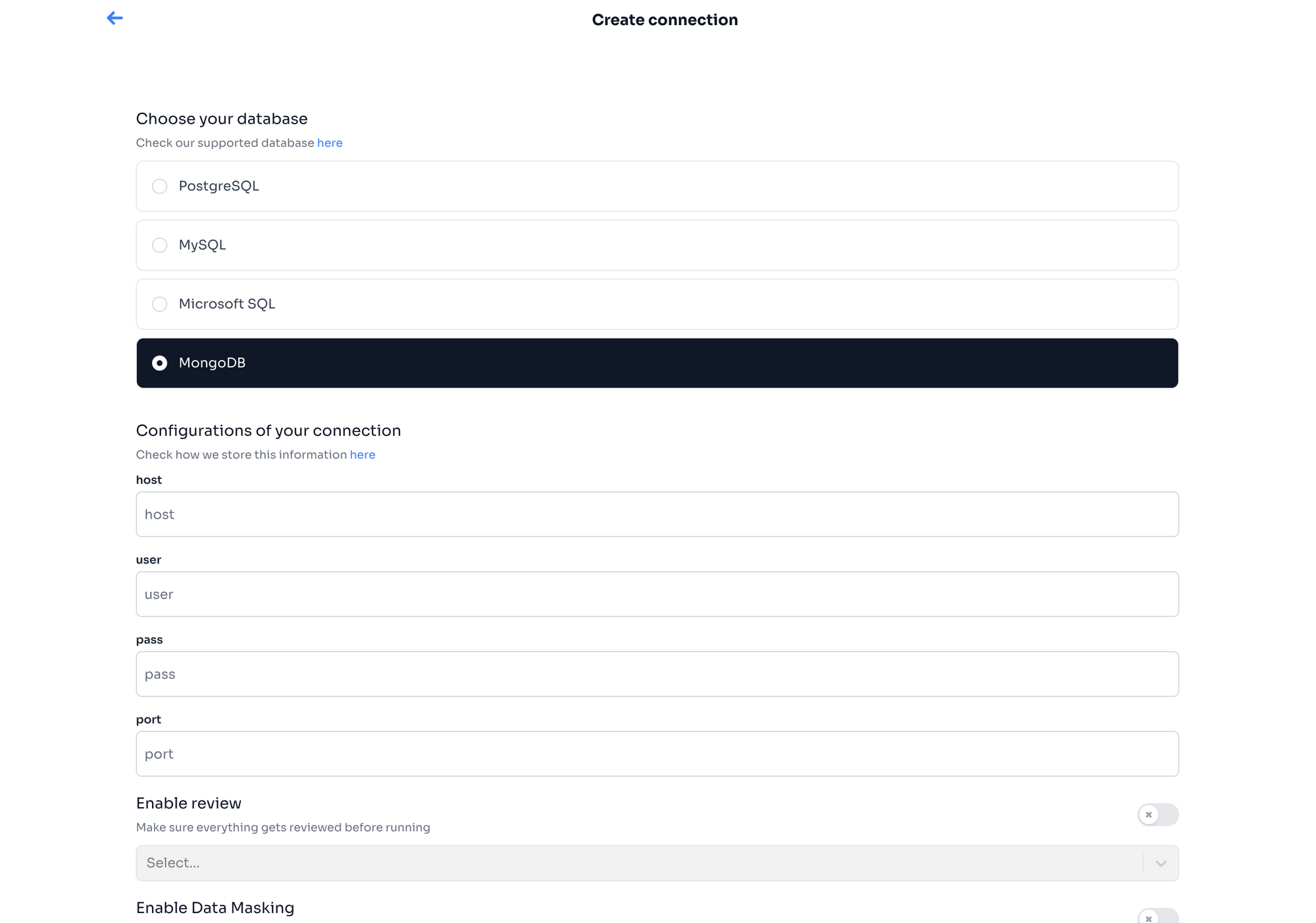Select the PostgreSQL radio button
Image resolution: width=1316 pixels, height=923 pixels.
159,186
